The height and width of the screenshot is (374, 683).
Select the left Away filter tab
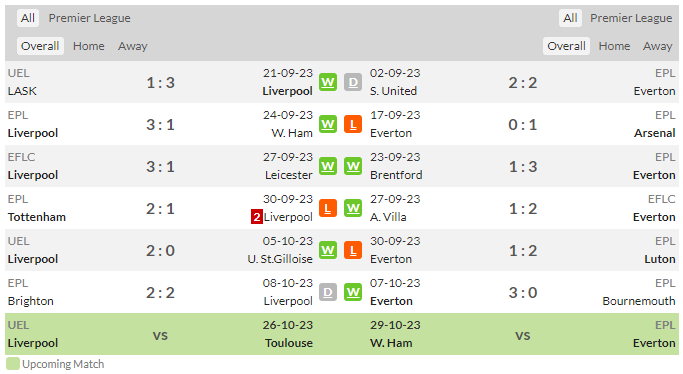coord(132,46)
